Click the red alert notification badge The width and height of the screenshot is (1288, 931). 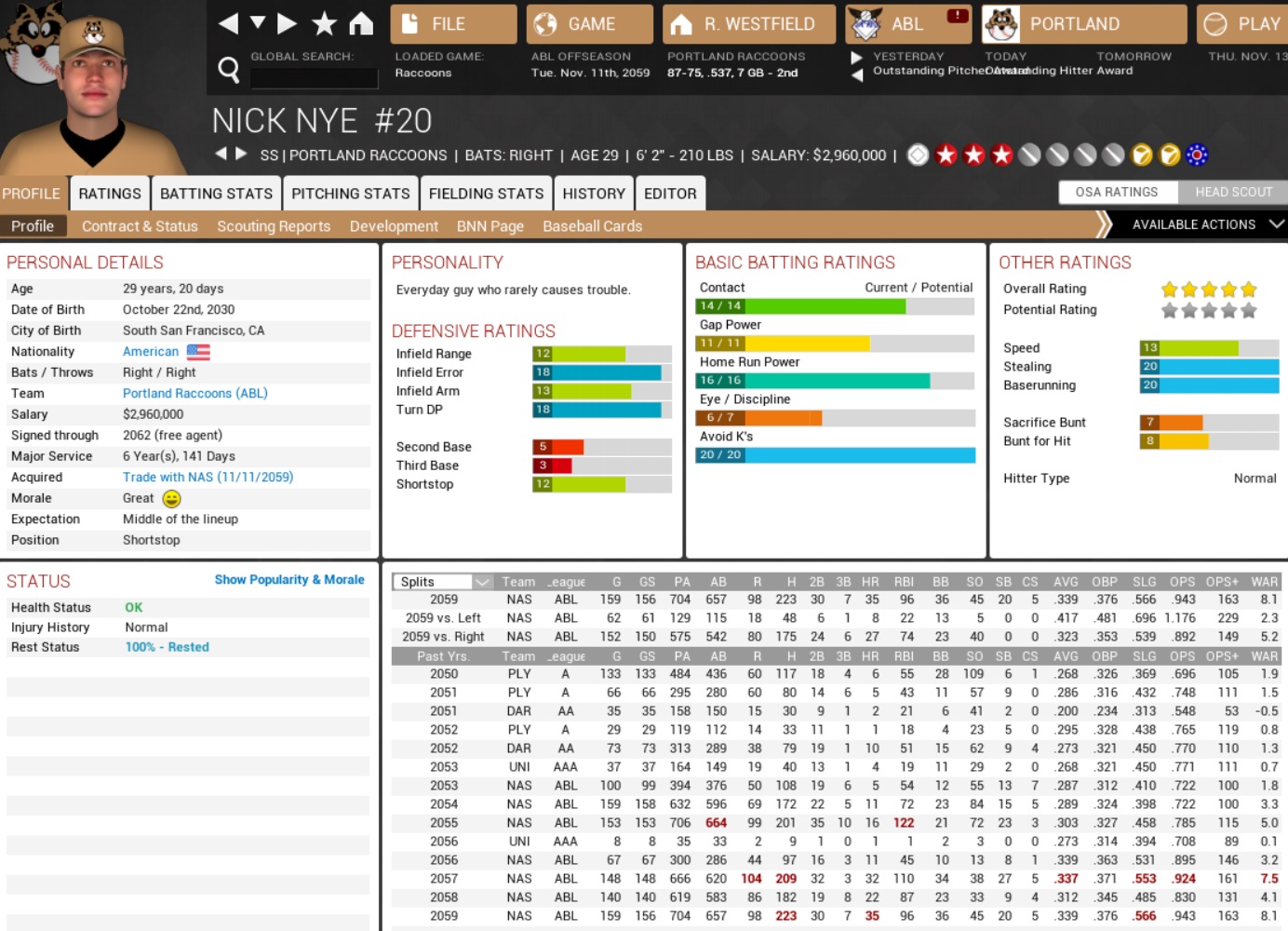(x=957, y=16)
